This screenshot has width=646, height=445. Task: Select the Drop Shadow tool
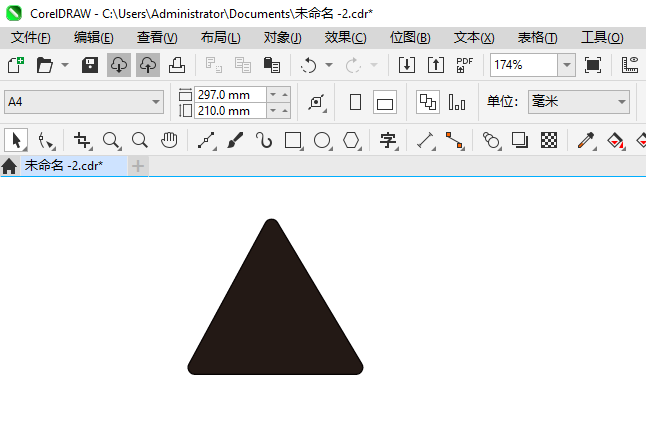(520, 141)
